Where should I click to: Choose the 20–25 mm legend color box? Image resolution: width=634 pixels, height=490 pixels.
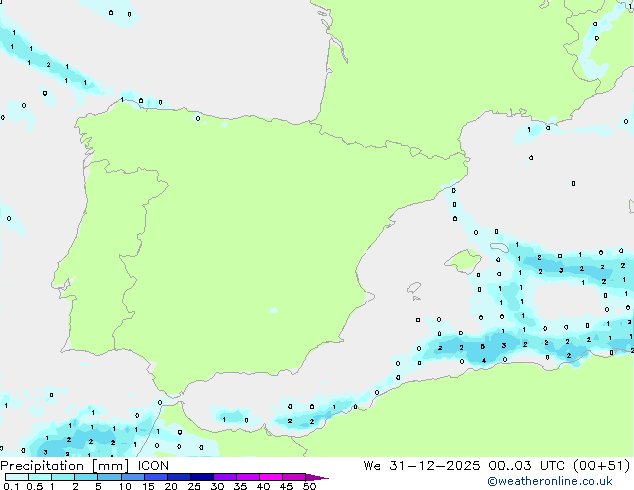coord(178,477)
